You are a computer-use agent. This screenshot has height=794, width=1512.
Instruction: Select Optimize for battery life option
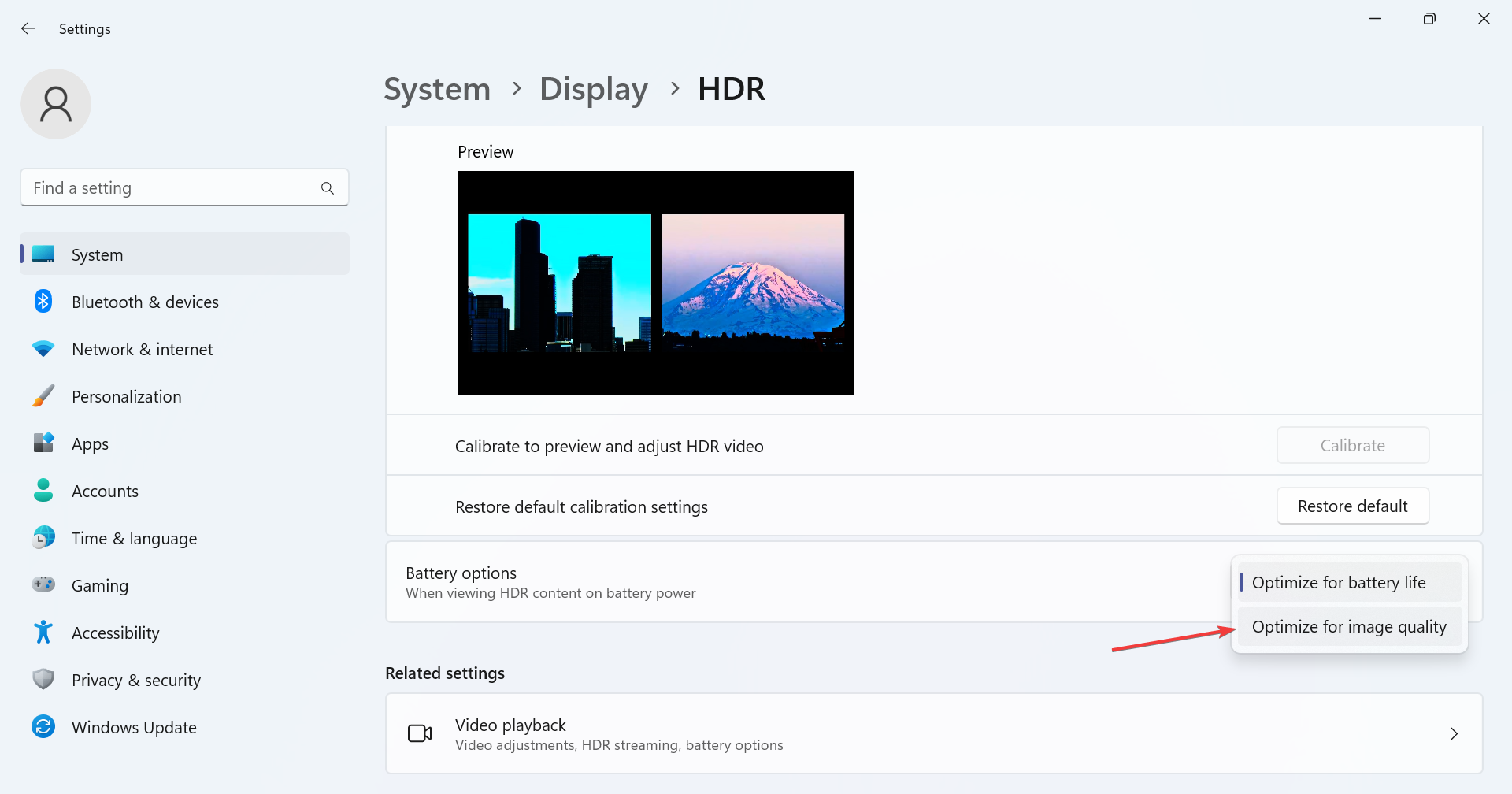click(x=1350, y=582)
